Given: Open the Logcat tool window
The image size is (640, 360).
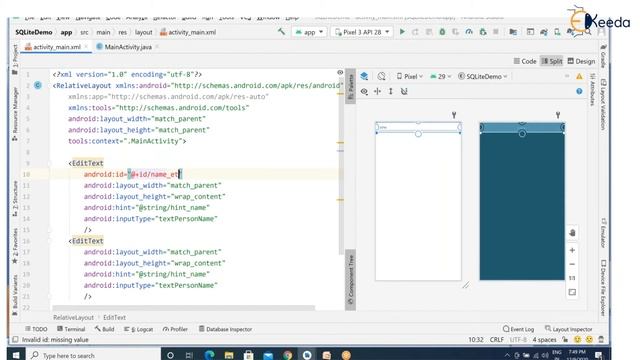Looking at the screenshot, I should pos(138,329).
